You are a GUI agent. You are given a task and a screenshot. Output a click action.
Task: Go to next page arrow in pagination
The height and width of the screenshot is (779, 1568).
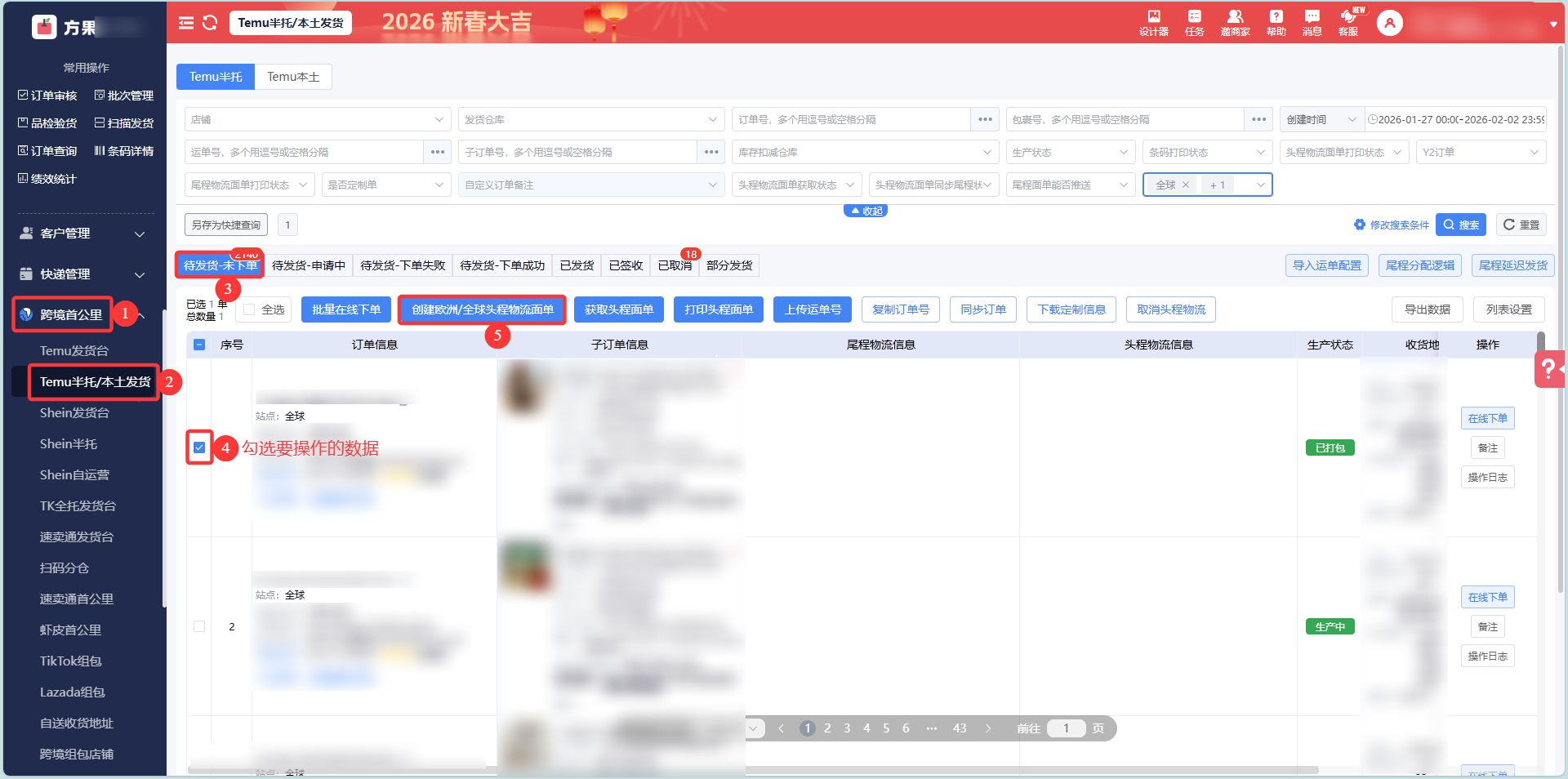coord(988,728)
